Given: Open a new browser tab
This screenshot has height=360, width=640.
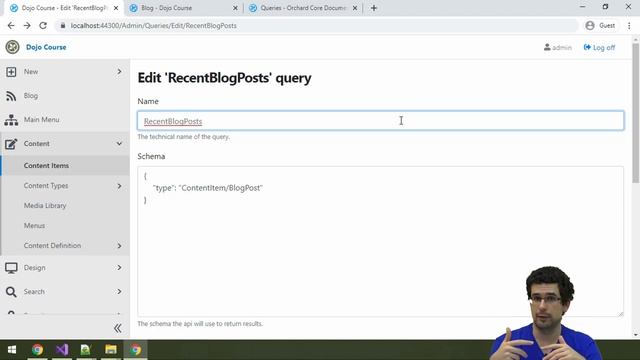Looking at the screenshot, I should pos(373,8).
